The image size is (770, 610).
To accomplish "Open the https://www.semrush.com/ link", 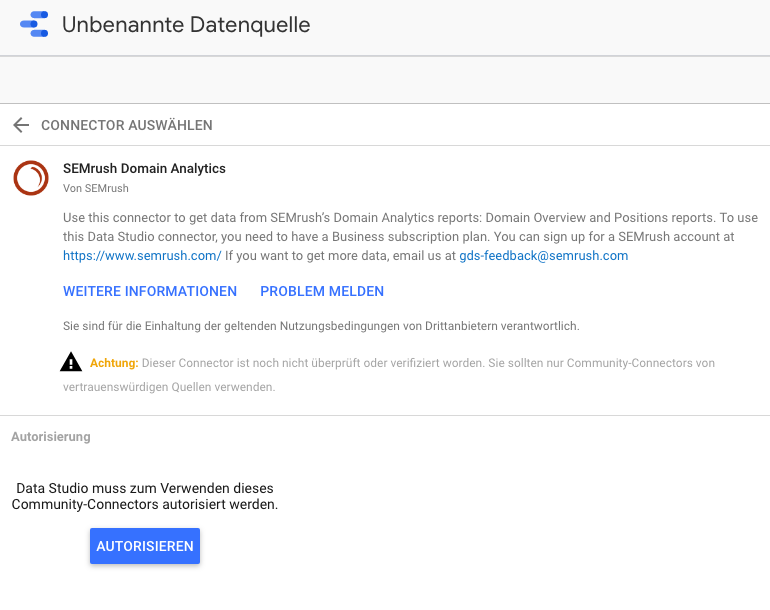I will [142, 255].
